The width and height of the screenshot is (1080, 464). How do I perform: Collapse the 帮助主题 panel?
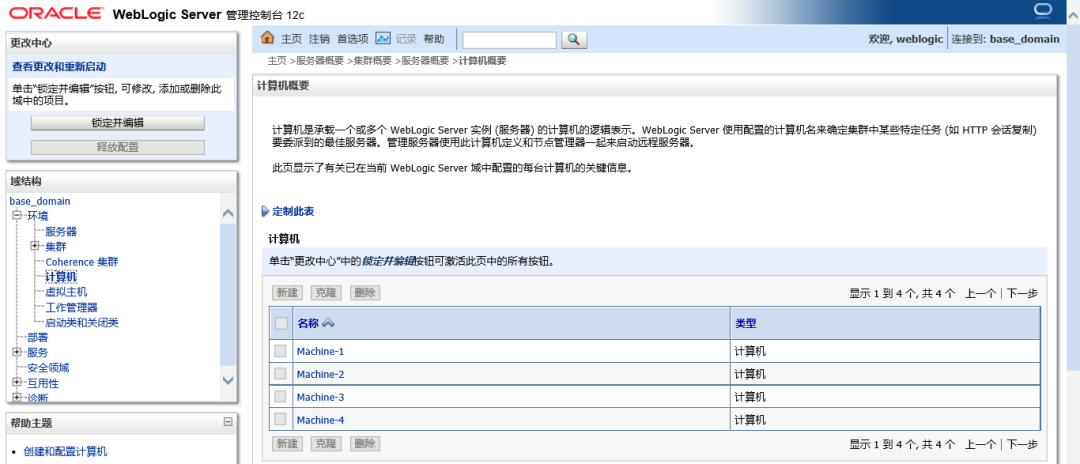pyautogui.click(x=228, y=422)
